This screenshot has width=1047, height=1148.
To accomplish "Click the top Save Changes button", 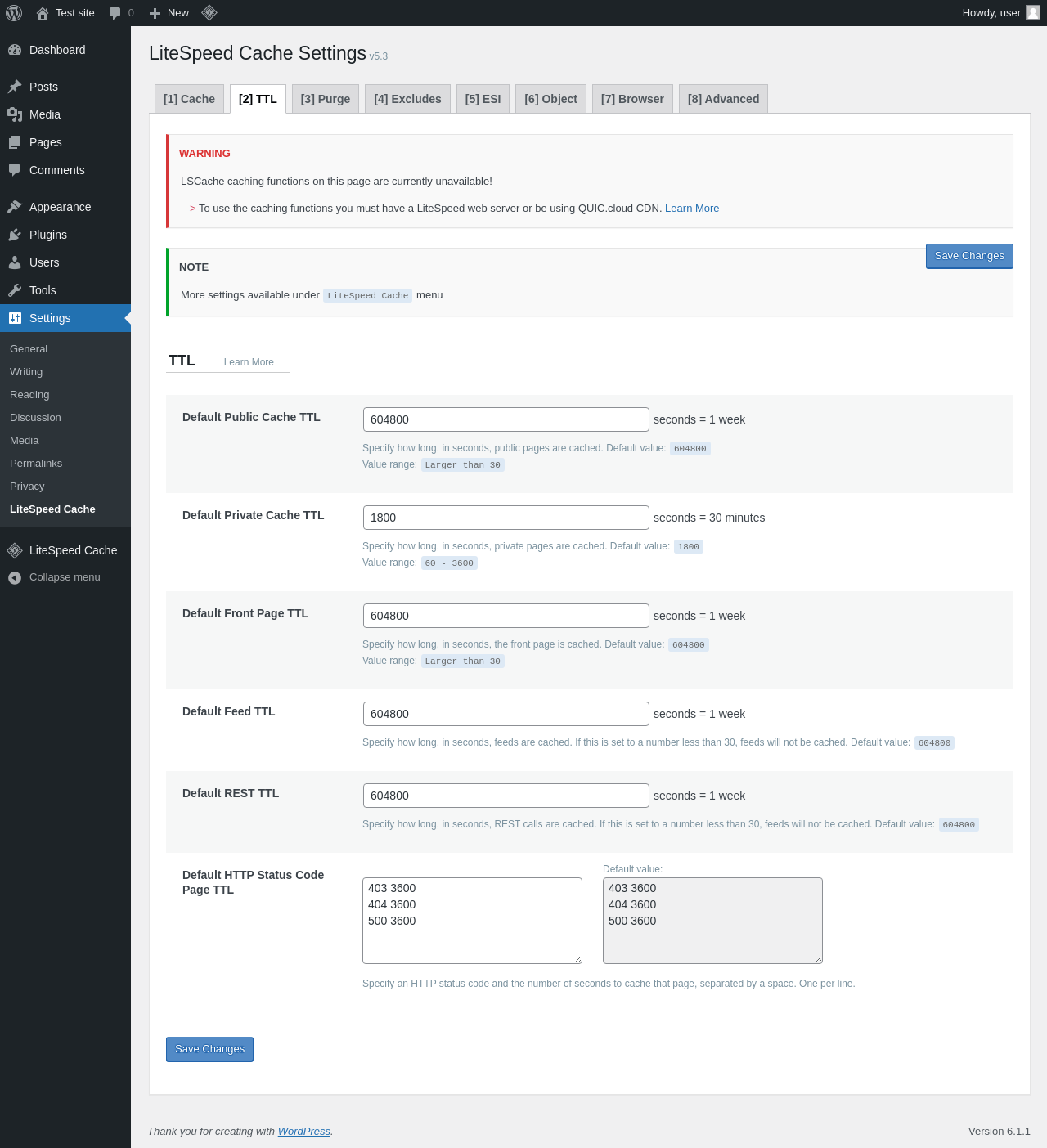I will 969,256.
